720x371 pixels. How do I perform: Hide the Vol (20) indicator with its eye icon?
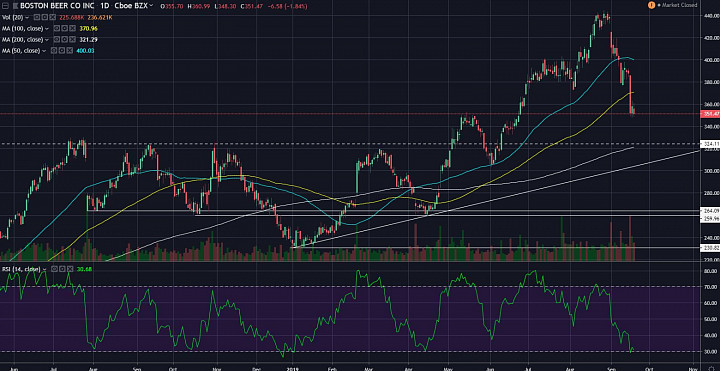(37, 17)
